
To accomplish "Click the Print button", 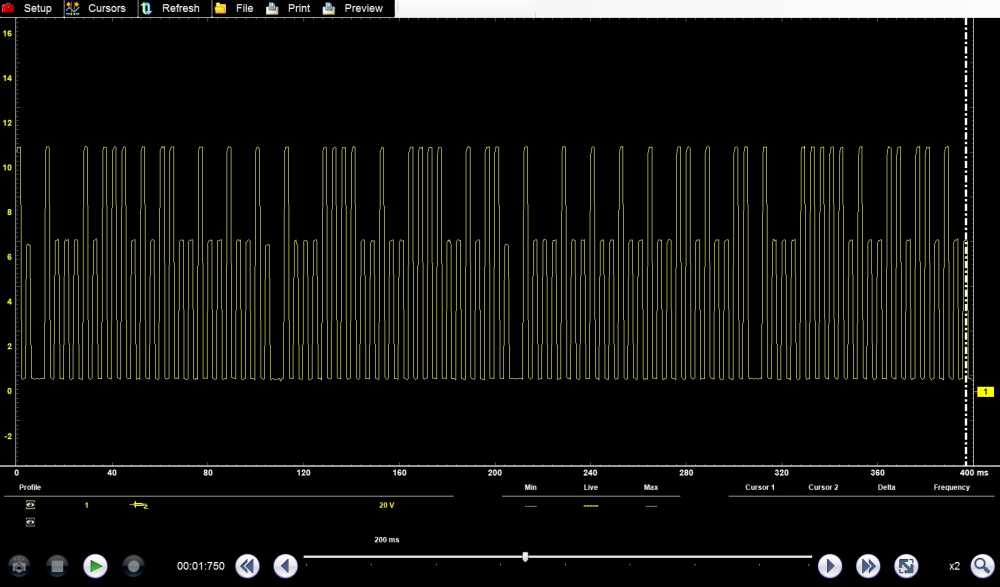I will click(x=290, y=8).
